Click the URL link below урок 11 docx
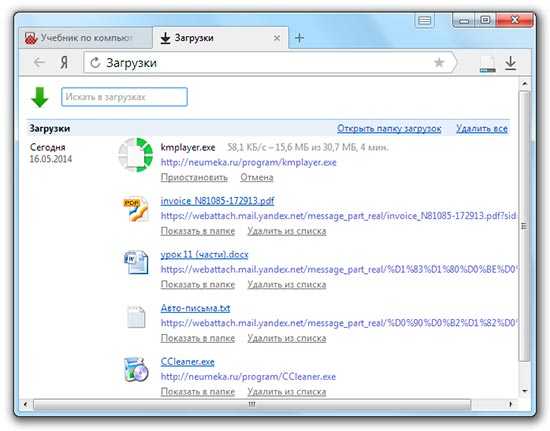Screen dimensions: 550x431 [x=340, y=270]
